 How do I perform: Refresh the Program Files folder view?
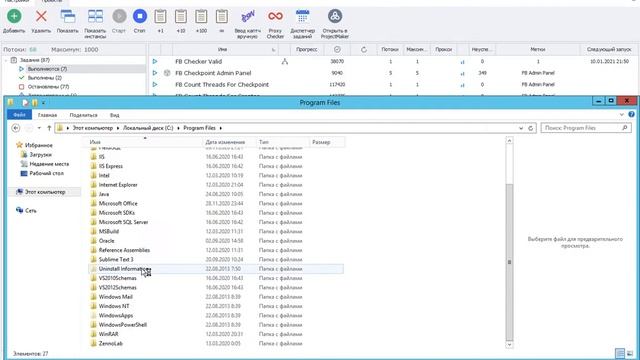point(531,128)
